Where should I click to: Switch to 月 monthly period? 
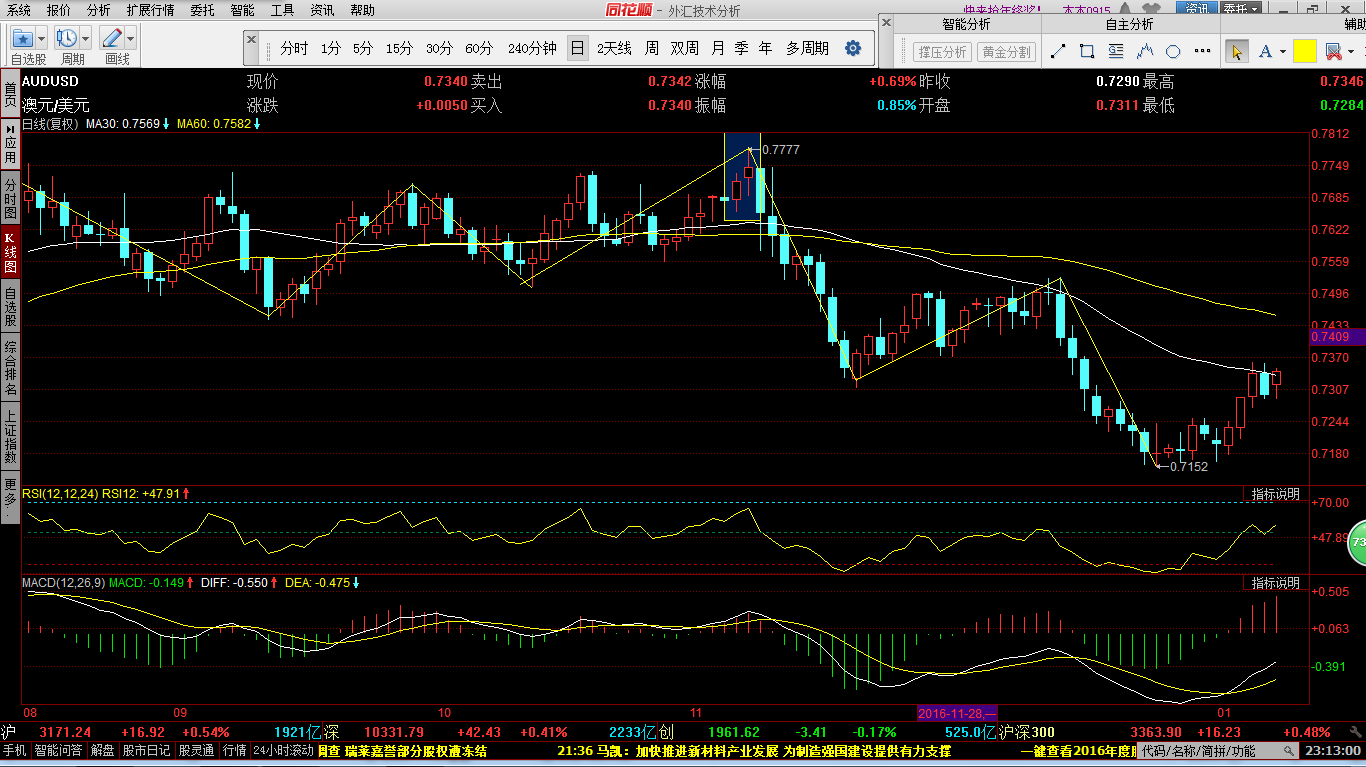[718, 48]
